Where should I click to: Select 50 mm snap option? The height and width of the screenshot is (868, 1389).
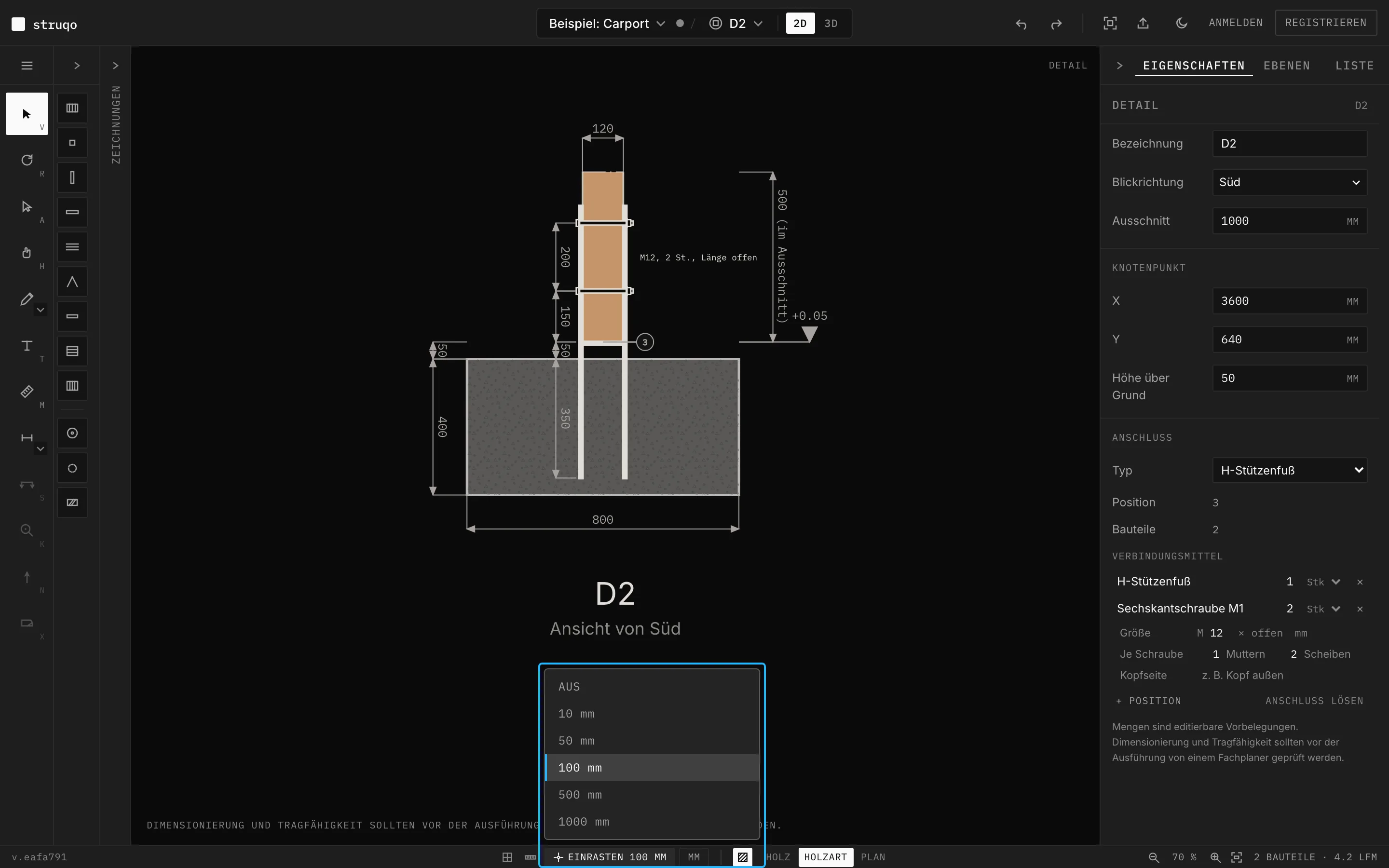pos(652,741)
